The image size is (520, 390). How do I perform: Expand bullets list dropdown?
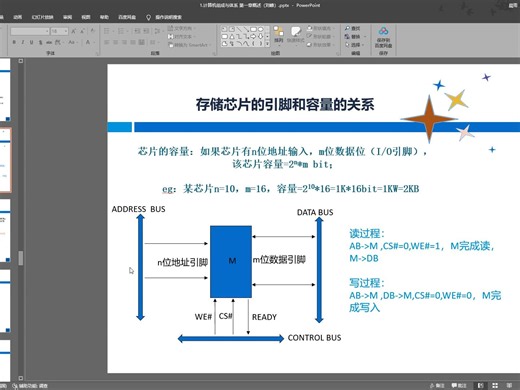(113, 31)
